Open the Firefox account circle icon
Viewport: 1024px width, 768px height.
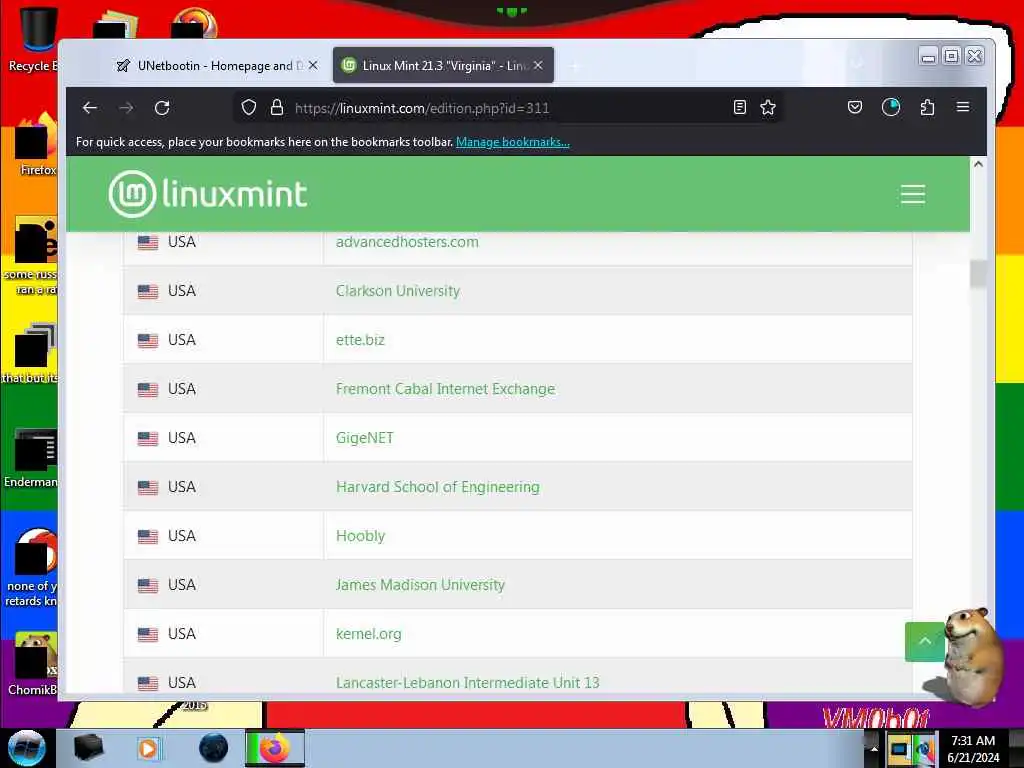[891, 107]
